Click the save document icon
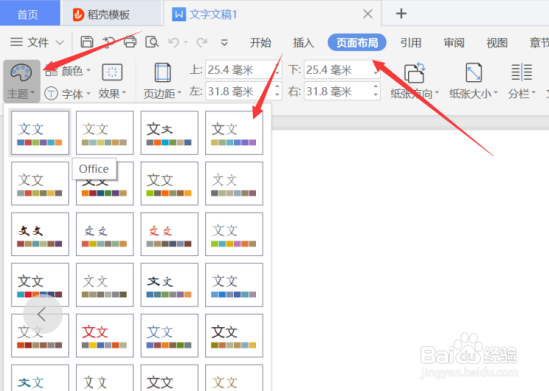This screenshot has width=549, height=391. [x=87, y=42]
